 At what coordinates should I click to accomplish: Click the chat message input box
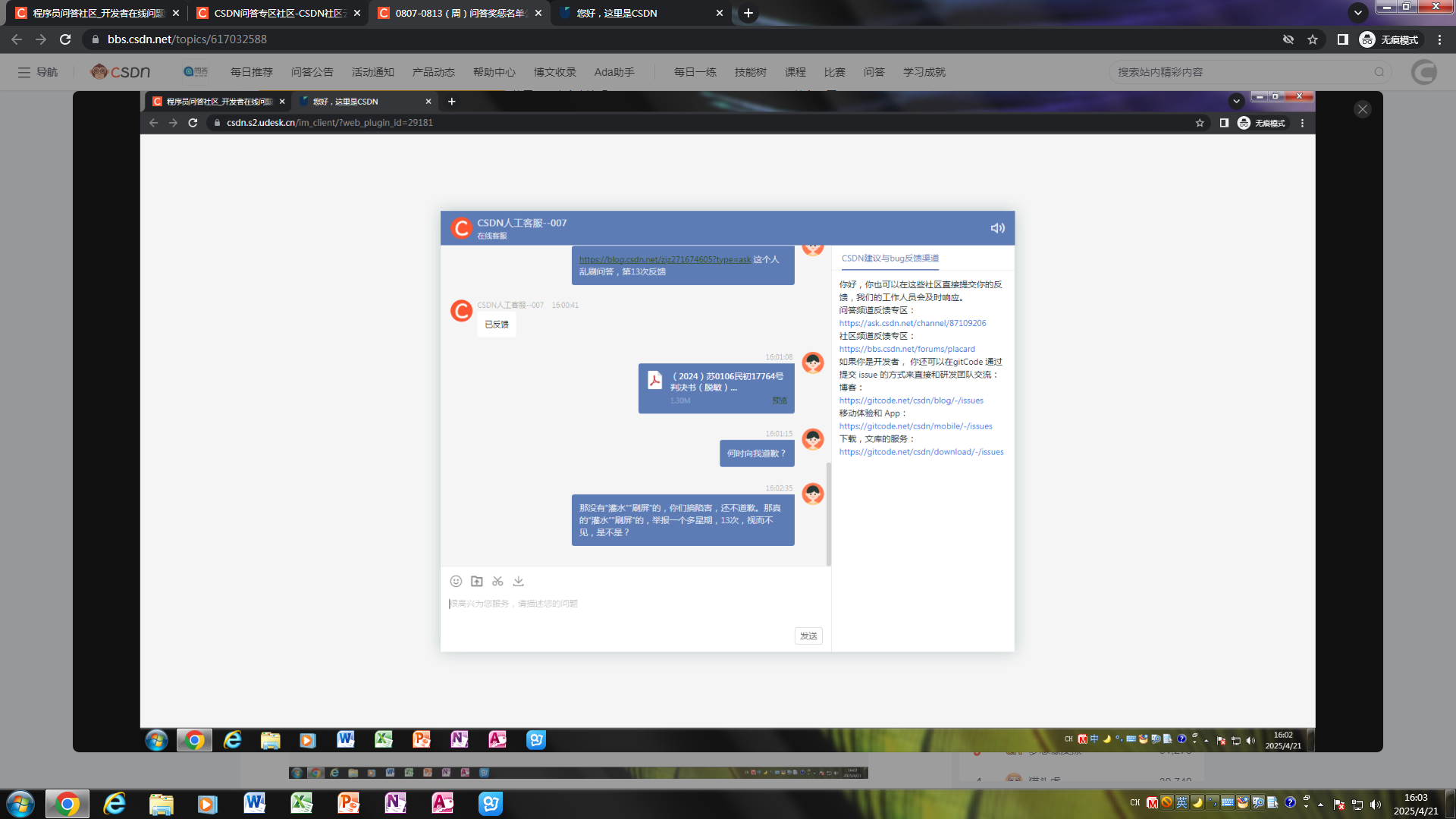click(635, 610)
